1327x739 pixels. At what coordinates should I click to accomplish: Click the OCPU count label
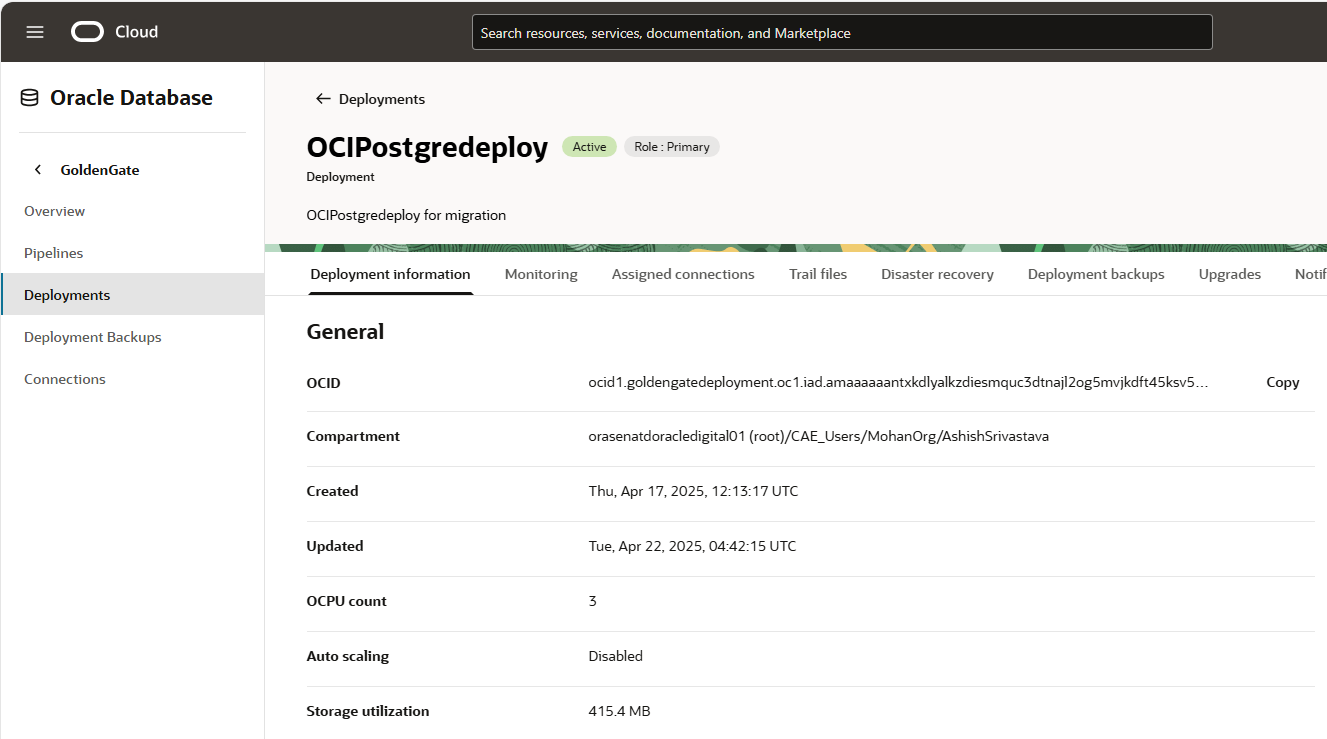tap(347, 601)
